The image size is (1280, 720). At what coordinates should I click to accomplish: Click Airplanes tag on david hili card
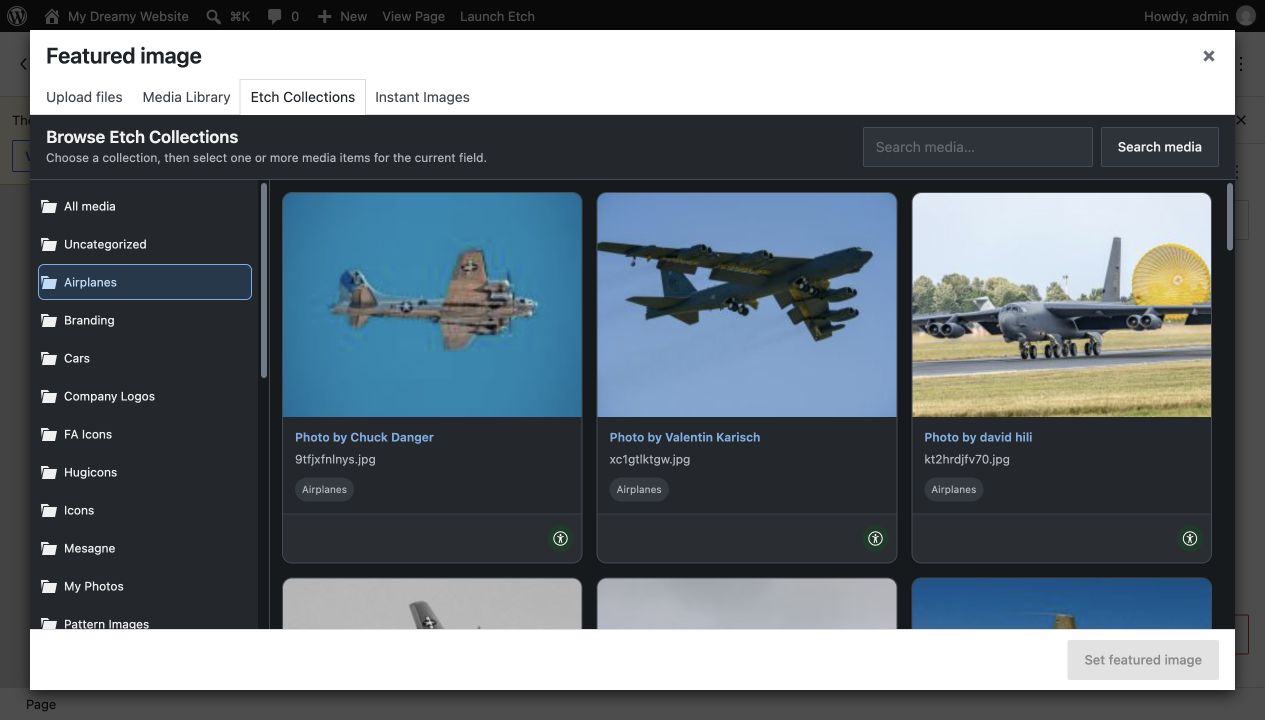(953, 489)
